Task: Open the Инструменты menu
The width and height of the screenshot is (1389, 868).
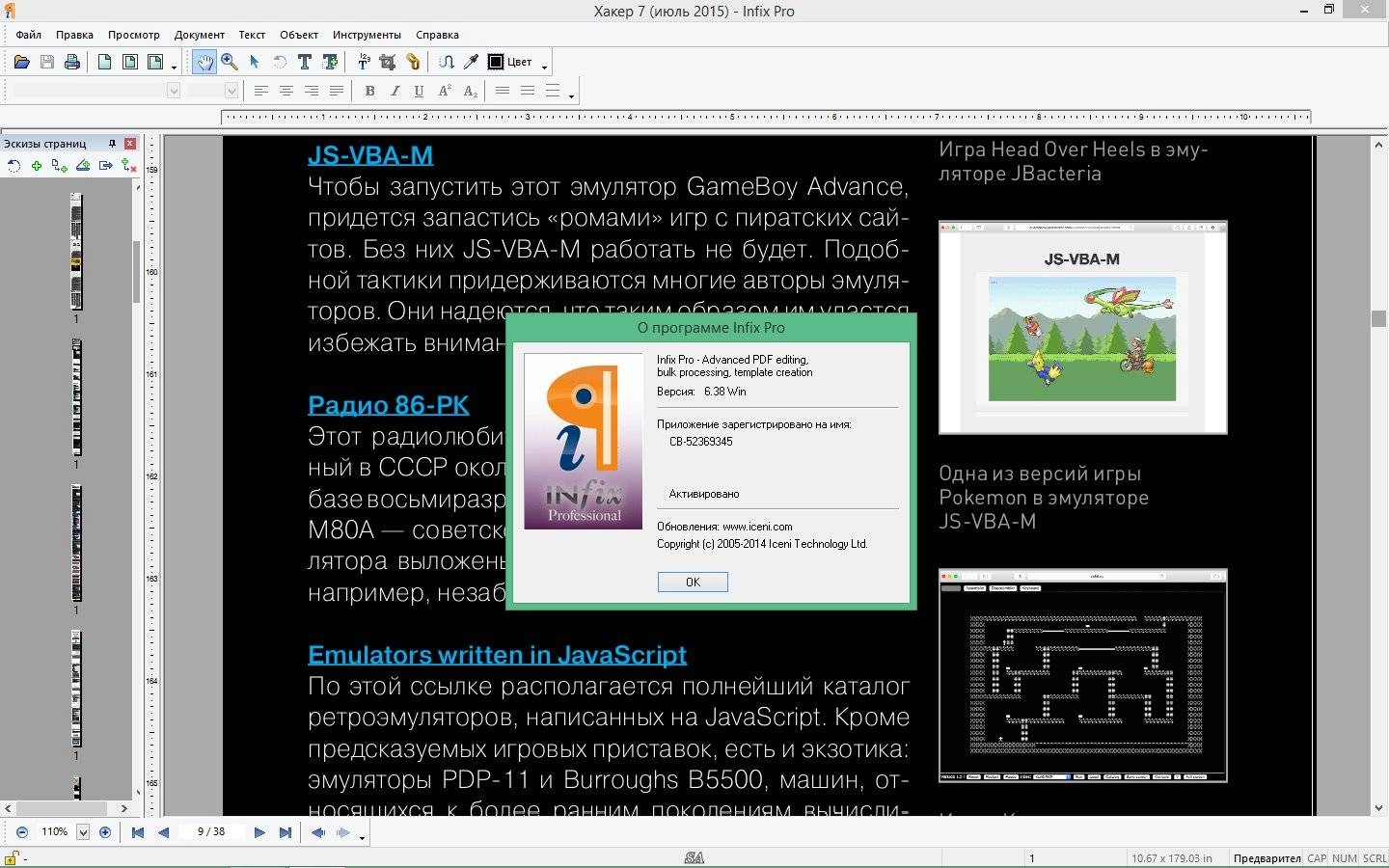Action: point(367,35)
